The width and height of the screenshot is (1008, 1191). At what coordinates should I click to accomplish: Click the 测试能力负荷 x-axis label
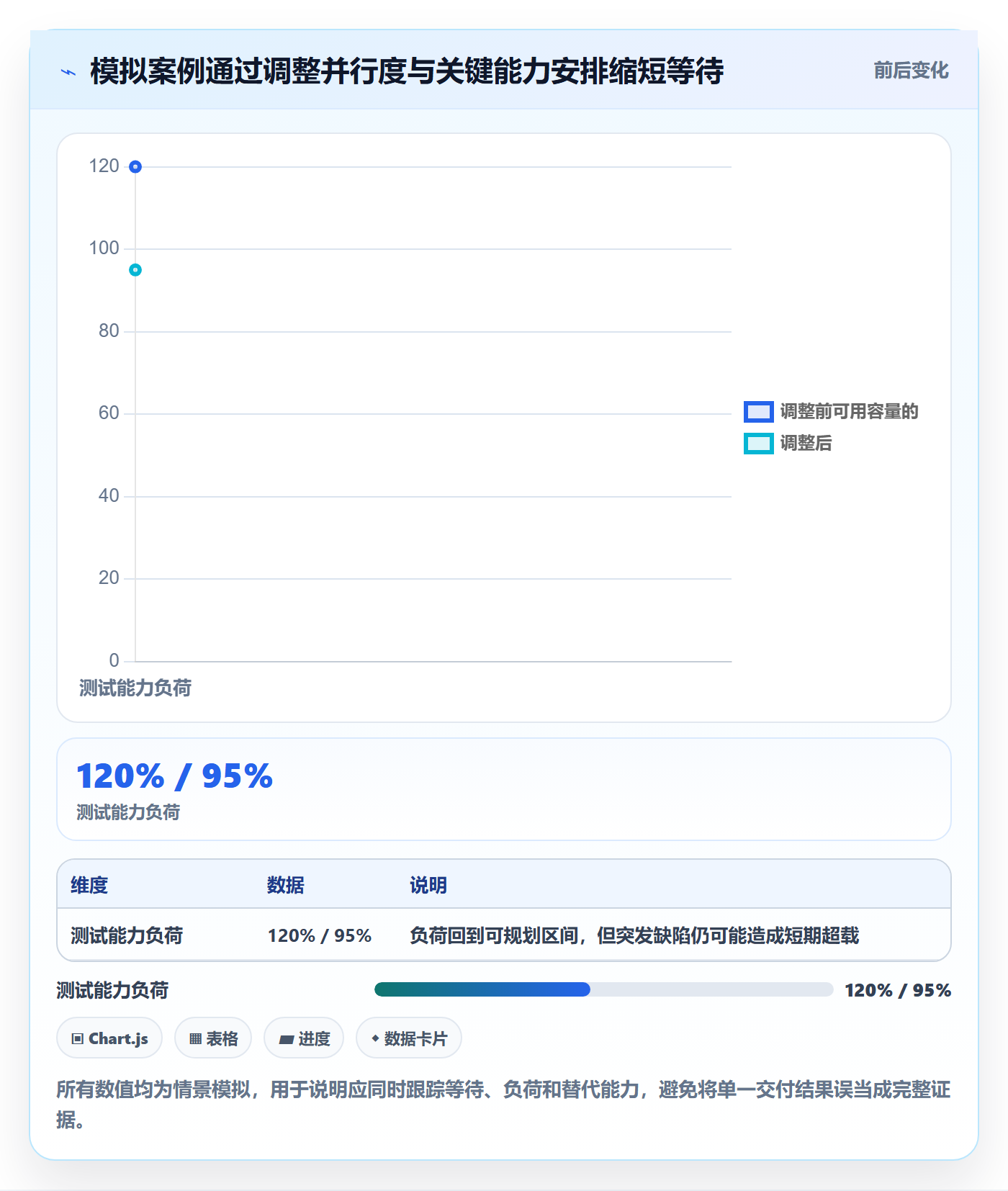point(135,688)
